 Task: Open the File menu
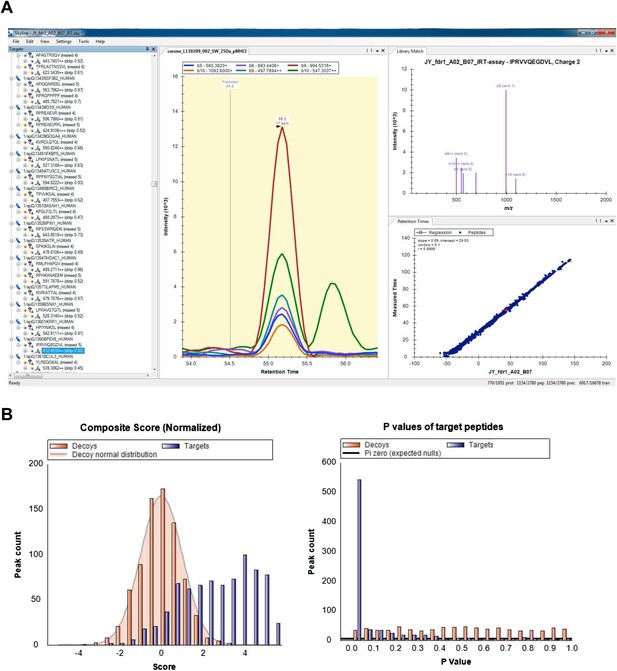click(16, 42)
